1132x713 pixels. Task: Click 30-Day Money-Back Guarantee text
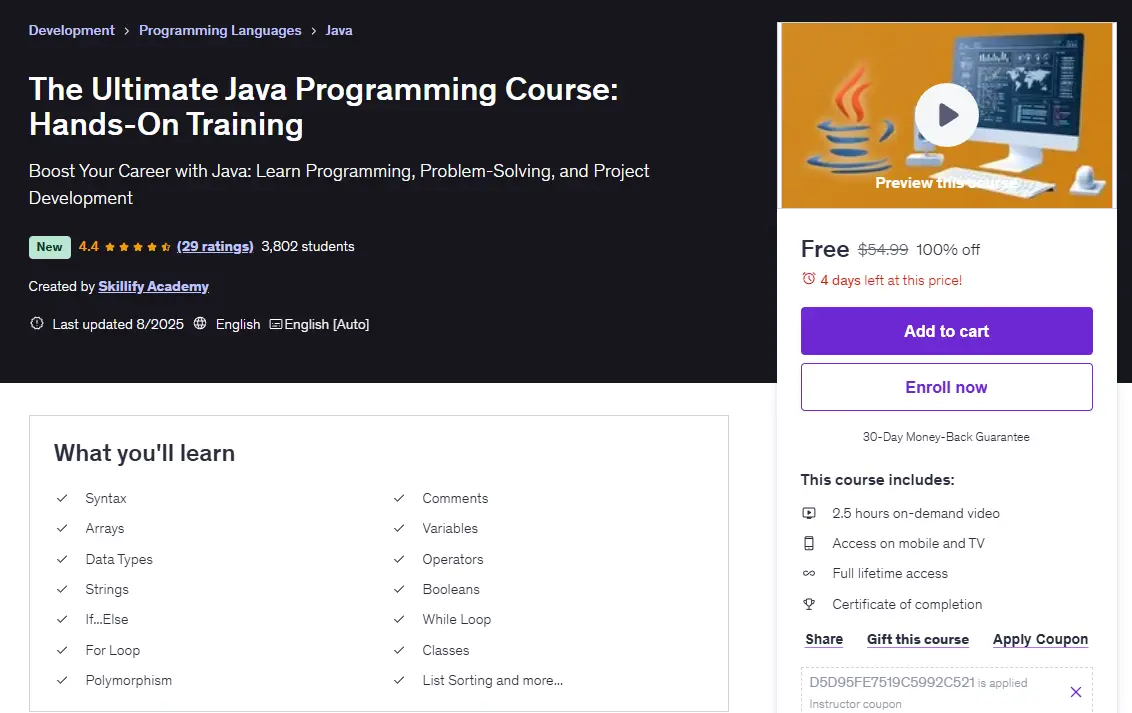click(x=946, y=437)
